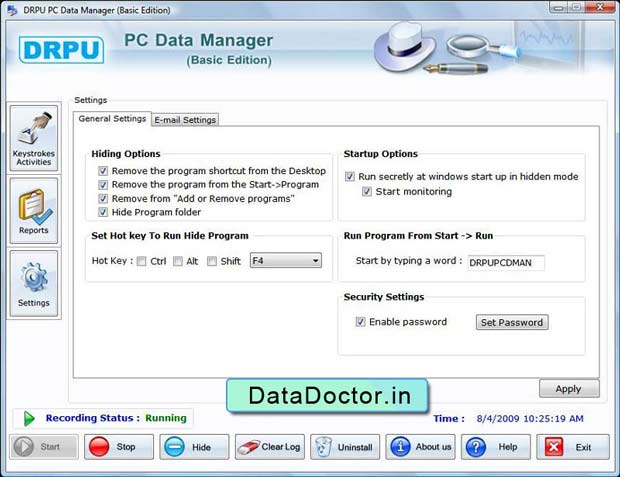Toggle the Start monitoring checkbox

(x=367, y=192)
